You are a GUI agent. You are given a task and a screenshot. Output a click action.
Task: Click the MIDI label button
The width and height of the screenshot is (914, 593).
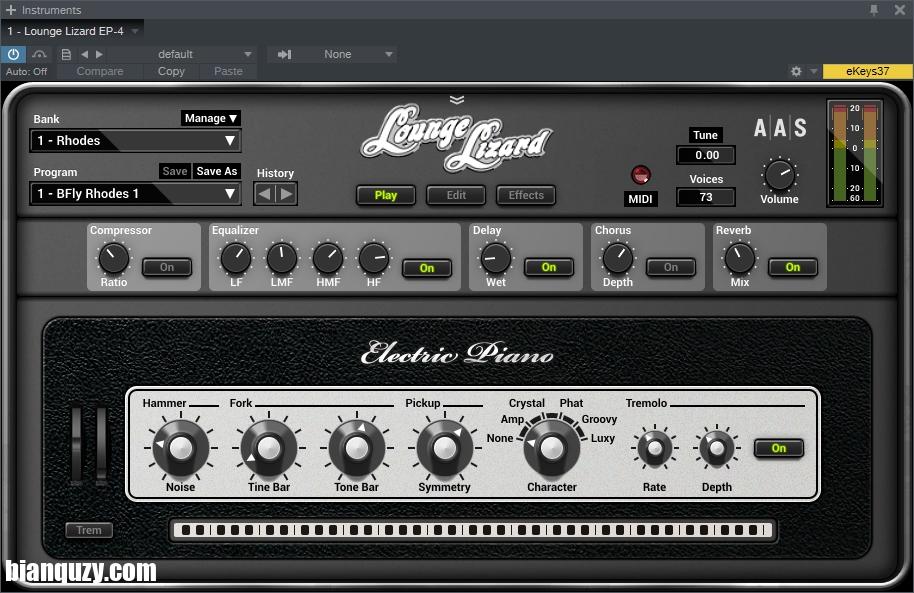[640, 199]
